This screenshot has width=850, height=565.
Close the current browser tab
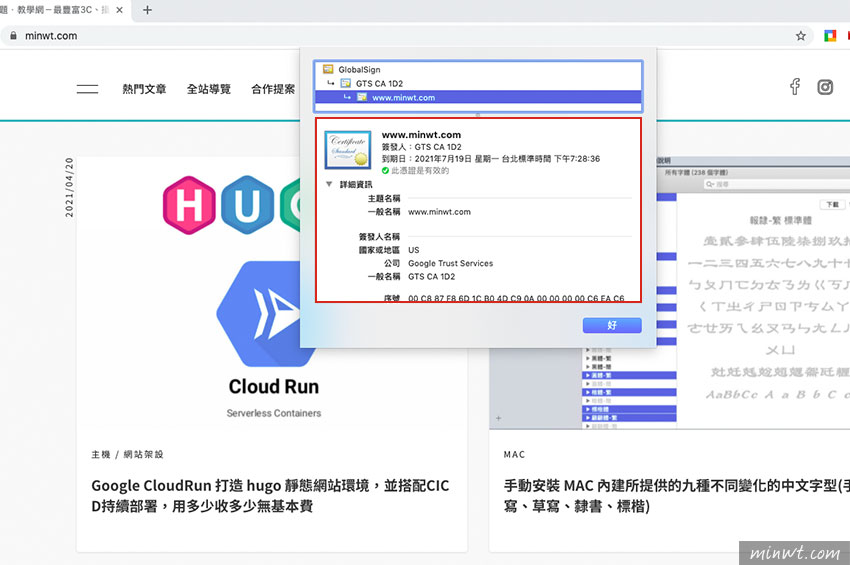point(120,10)
